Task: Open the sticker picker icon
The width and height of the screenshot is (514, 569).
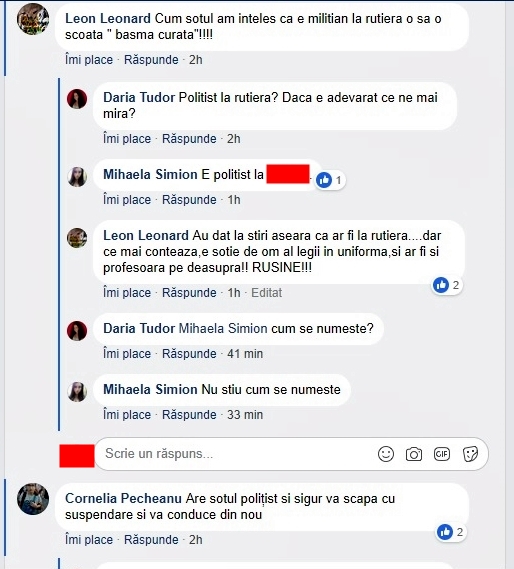Action: (470, 454)
